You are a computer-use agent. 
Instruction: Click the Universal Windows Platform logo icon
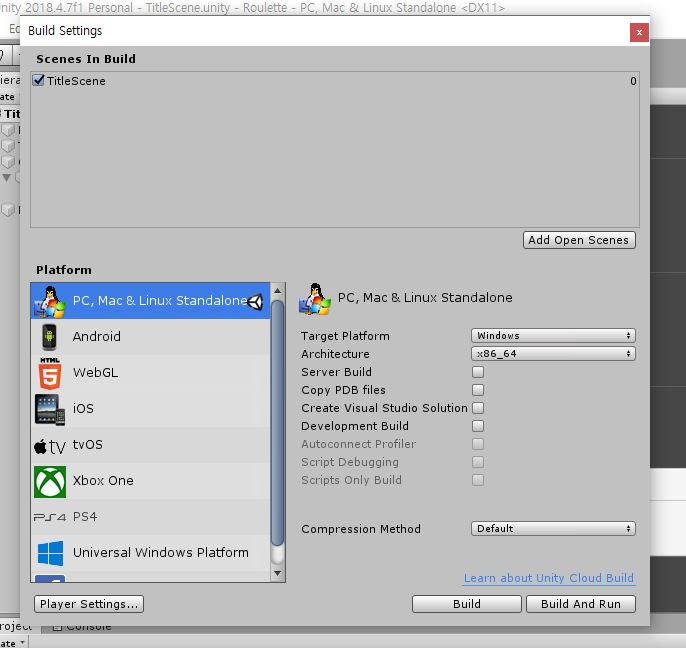(x=50, y=553)
